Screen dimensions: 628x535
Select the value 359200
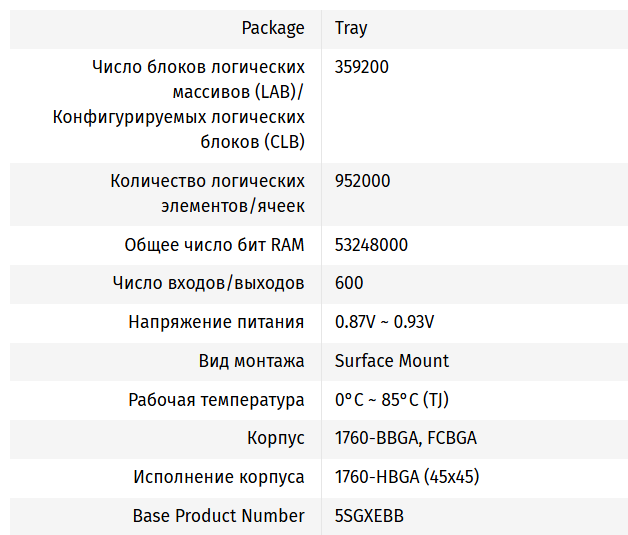click(x=362, y=68)
